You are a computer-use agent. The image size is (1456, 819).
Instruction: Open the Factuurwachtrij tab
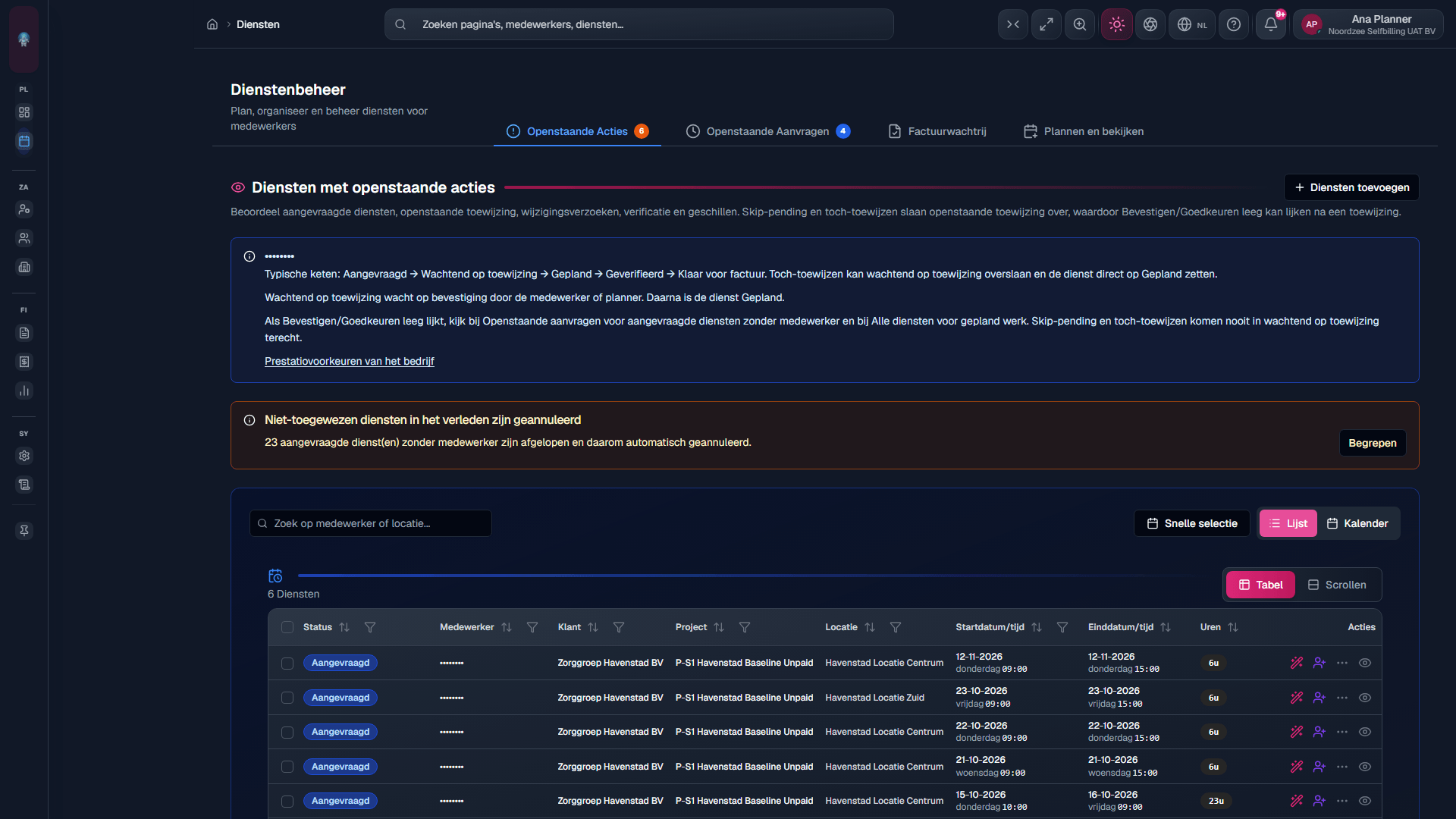pyautogui.click(x=937, y=131)
